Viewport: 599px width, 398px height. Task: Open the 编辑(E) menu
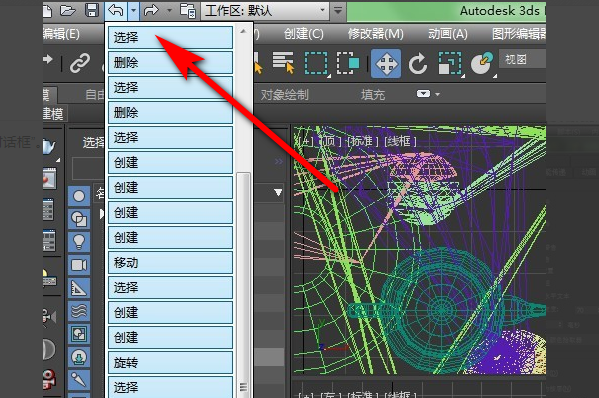[x=62, y=34]
